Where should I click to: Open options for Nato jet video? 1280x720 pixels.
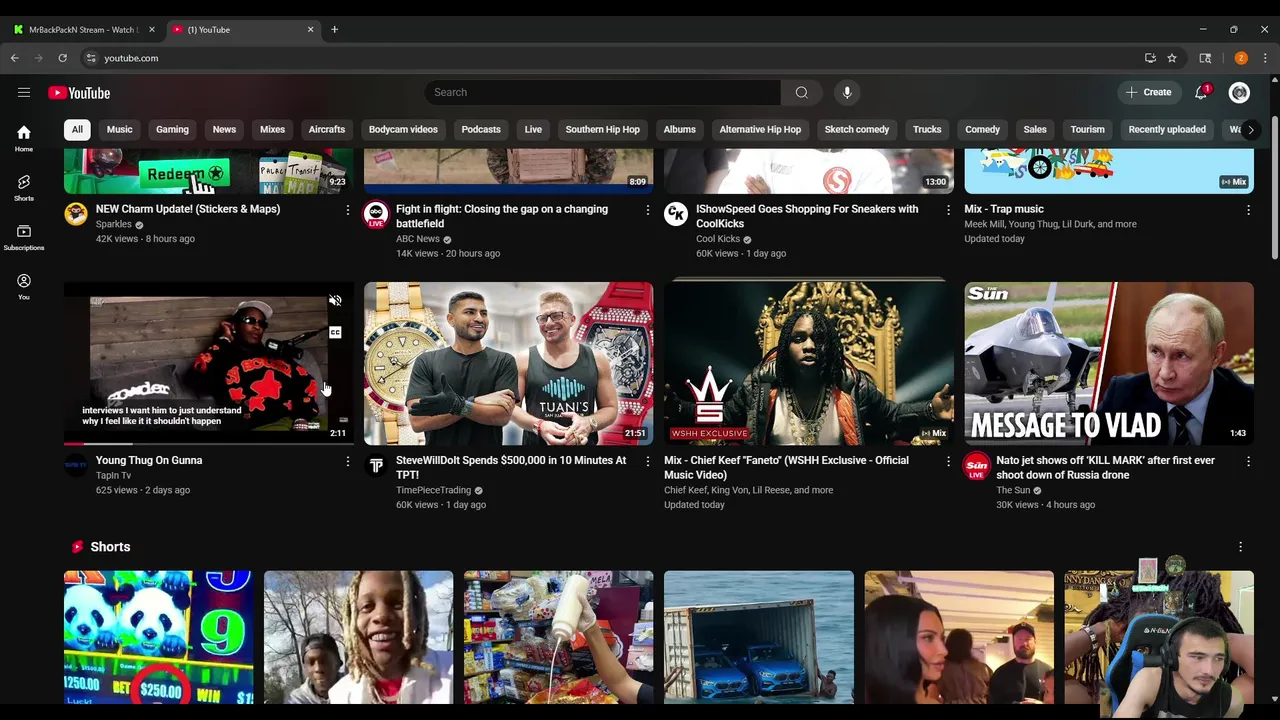pyautogui.click(x=1248, y=461)
